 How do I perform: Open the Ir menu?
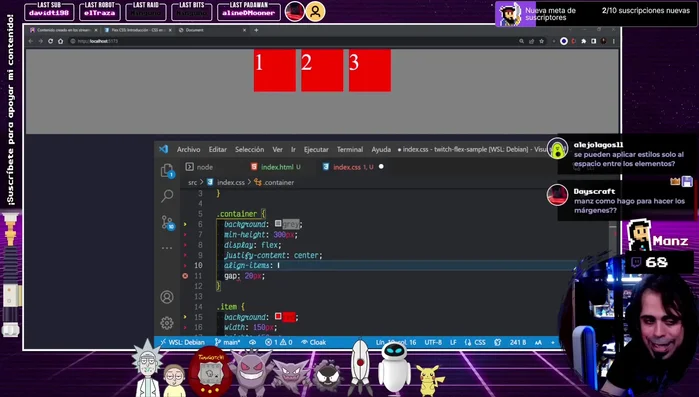[x=293, y=149]
